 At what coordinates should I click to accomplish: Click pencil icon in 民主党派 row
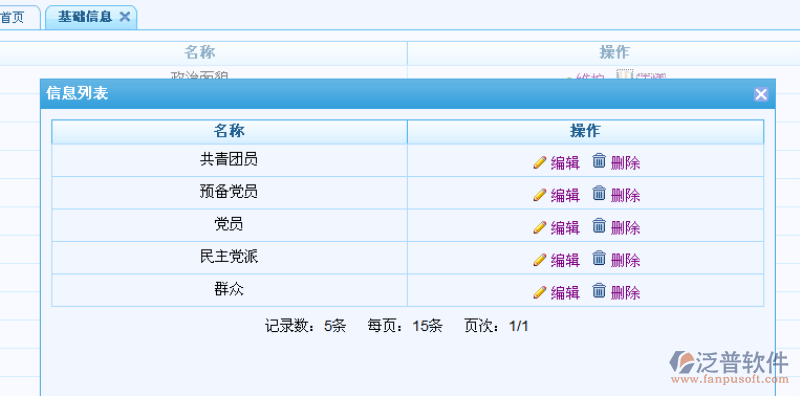click(x=540, y=260)
